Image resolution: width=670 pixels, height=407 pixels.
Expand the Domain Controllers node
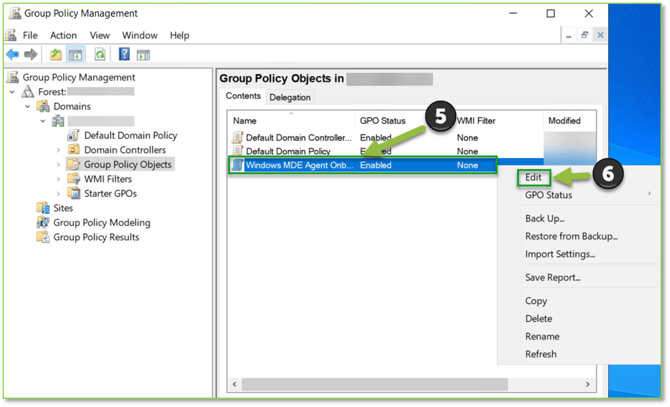(59, 150)
